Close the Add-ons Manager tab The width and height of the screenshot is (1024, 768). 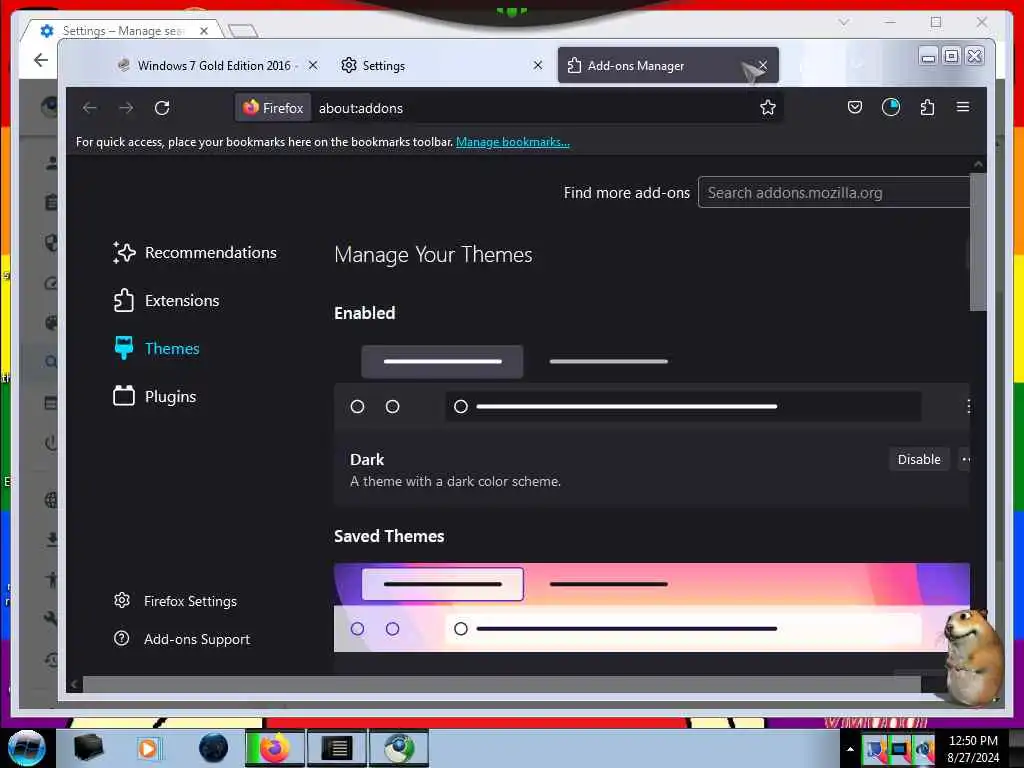pos(762,65)
